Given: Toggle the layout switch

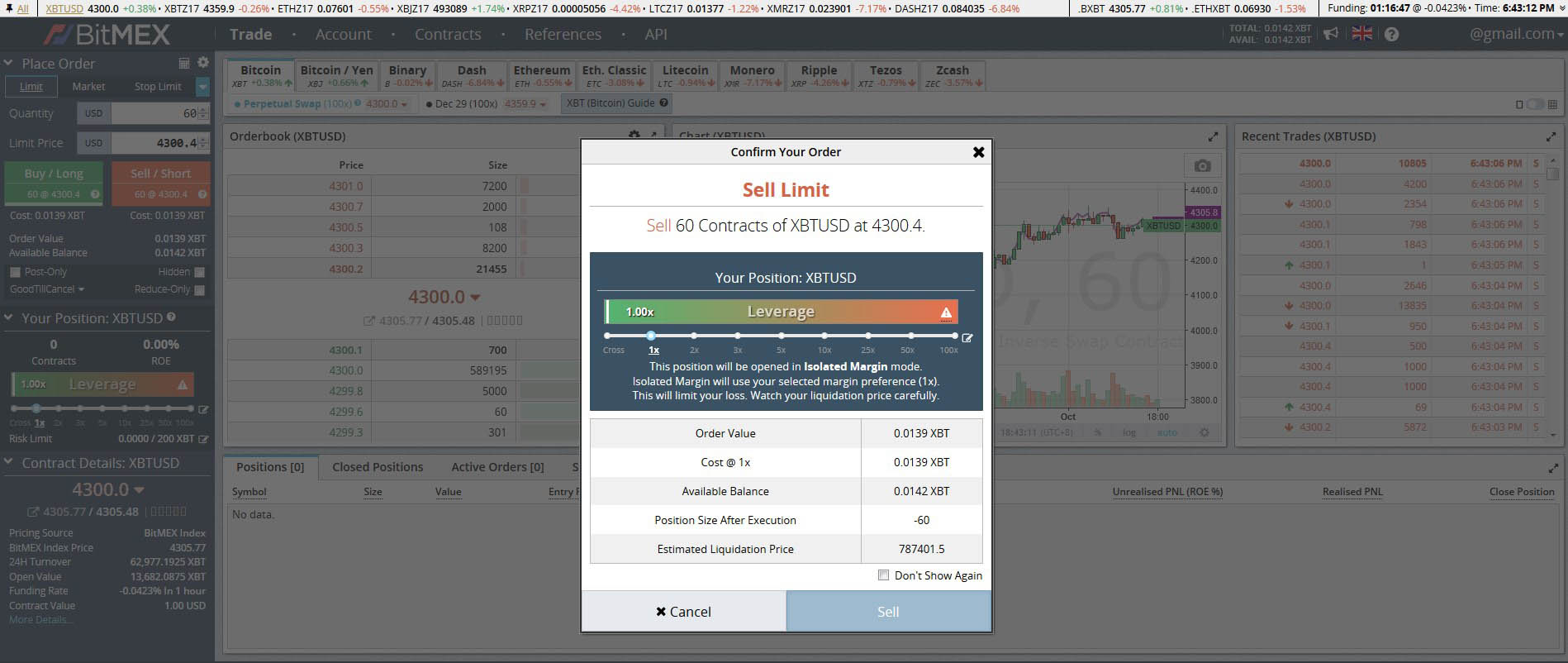Looking at the screenshot, I should pyautogui.click(x=1536, y=104).
